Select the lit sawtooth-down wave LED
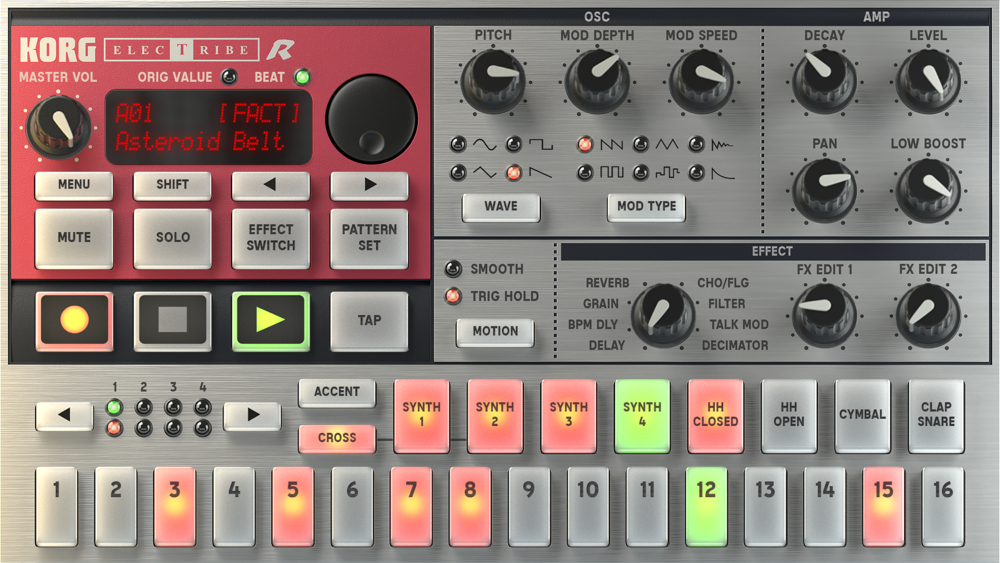 pyautogui.click(x=513, y=172)
